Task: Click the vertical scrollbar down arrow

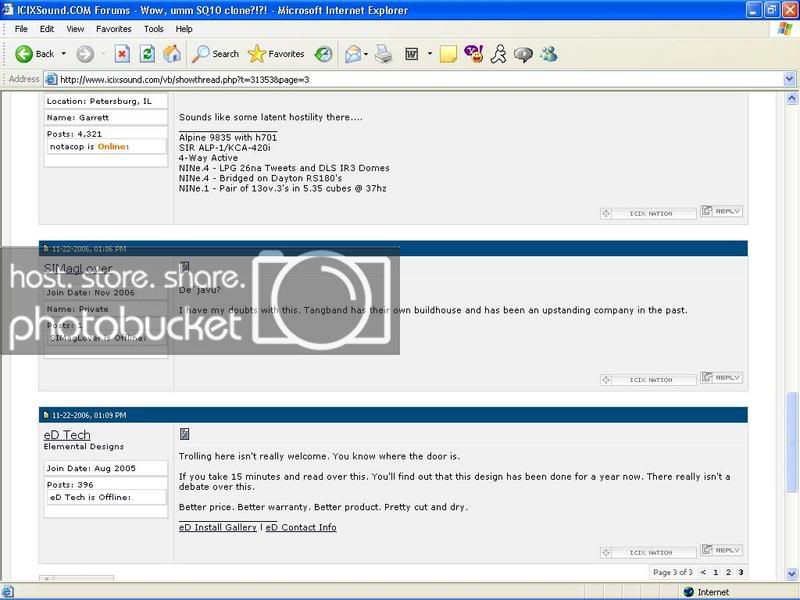Action: [791, 574]
